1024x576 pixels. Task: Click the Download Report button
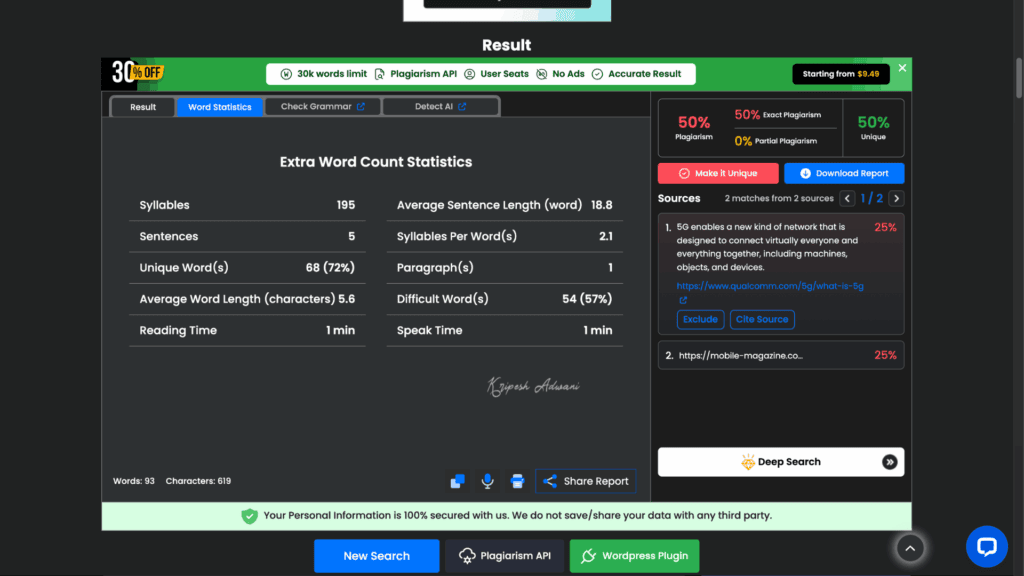pyautogui.click(x=844, y=172)
